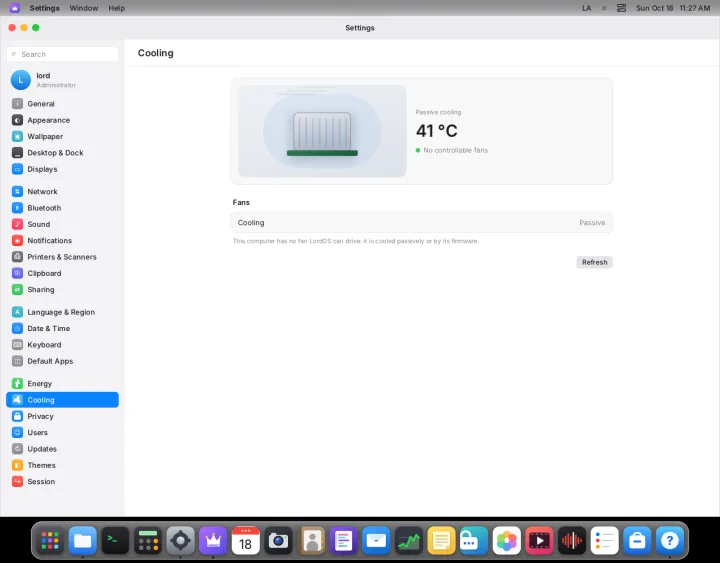Open the Contacts app in dock
720x563 pixels.
tap(311, 540)
